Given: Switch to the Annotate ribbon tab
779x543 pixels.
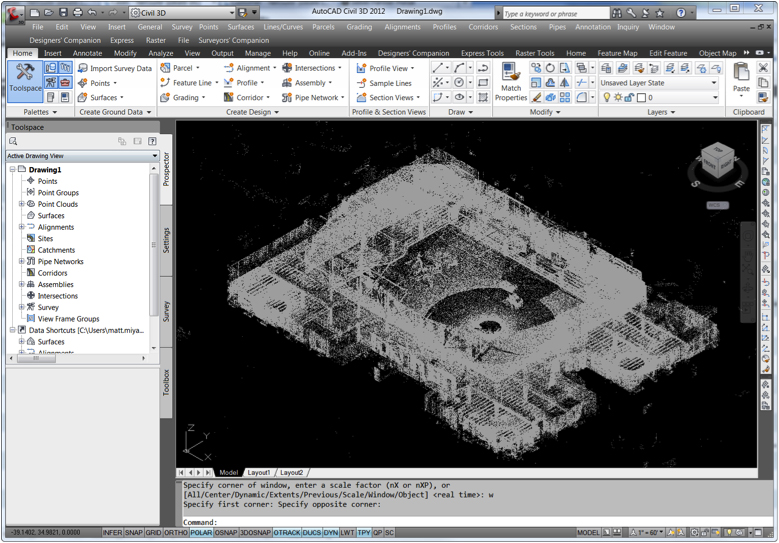Looking at the screenshot, I should 87,53.
